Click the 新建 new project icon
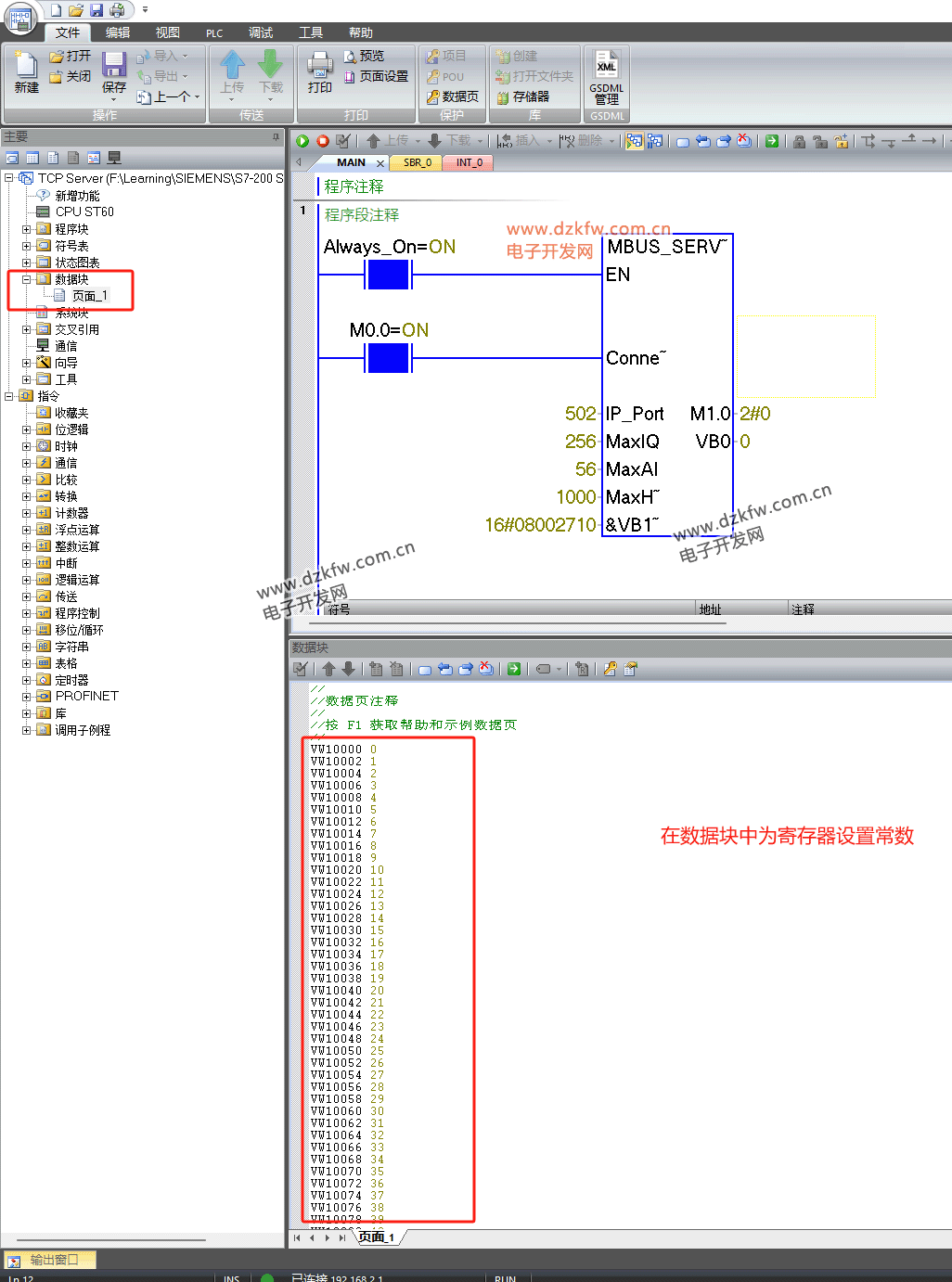 point(26,72)
